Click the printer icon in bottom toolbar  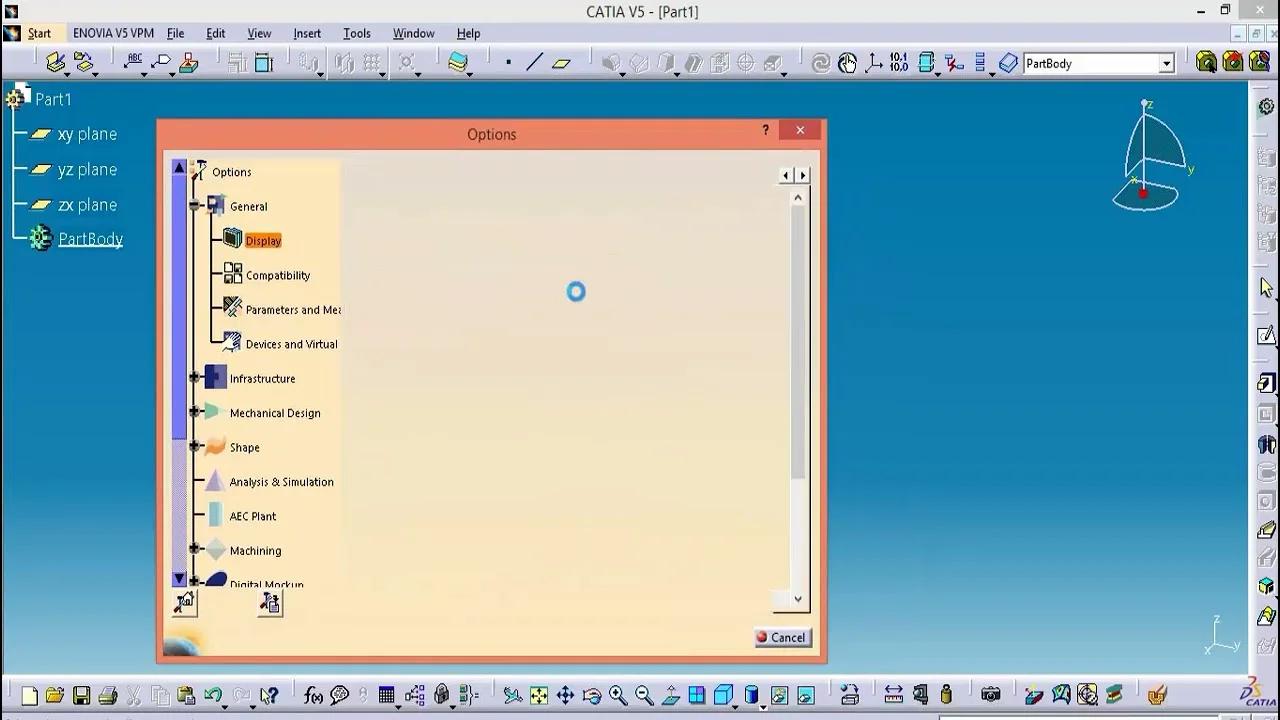point(109,695)
